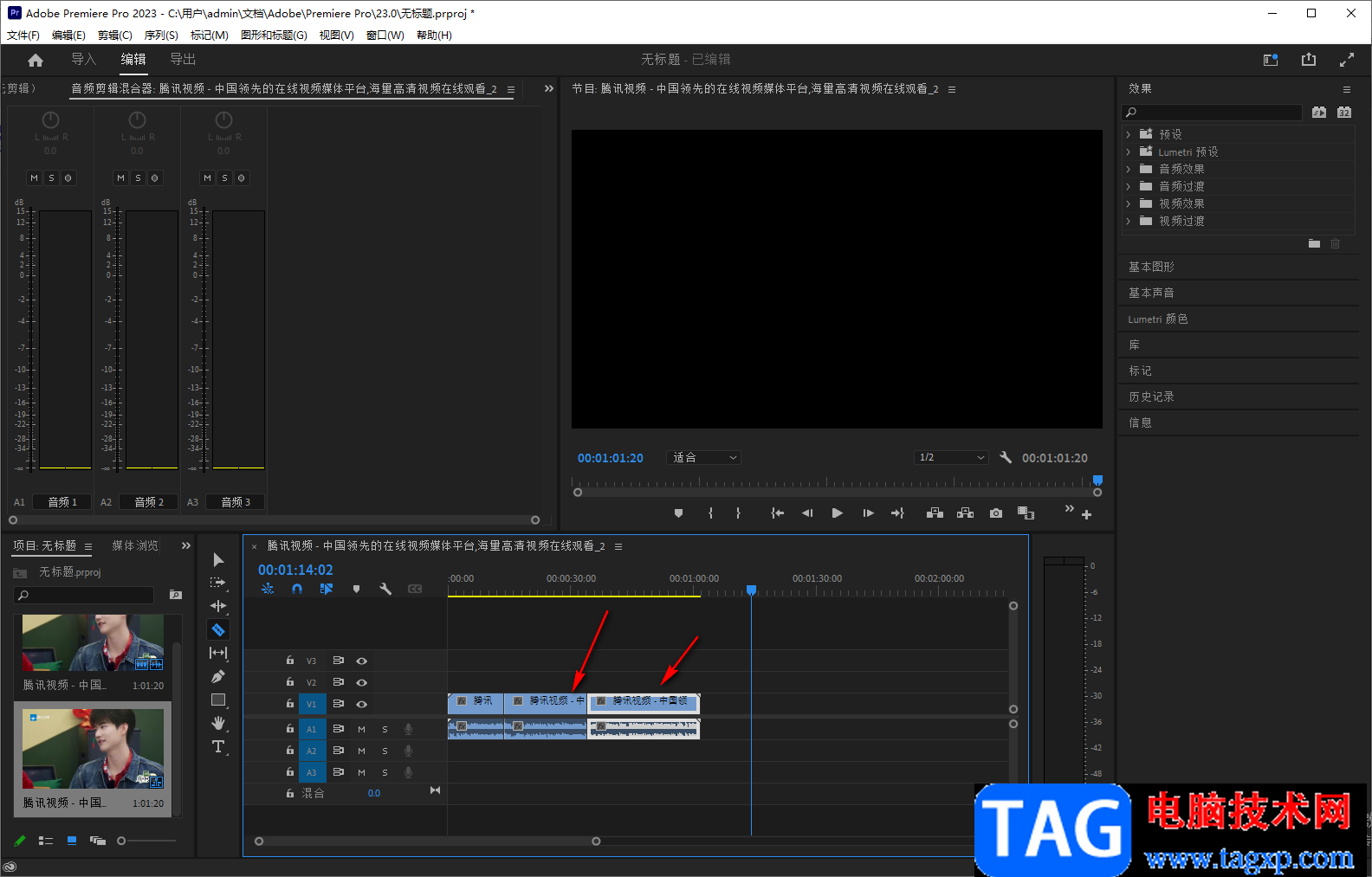
Task: Toggle timeline snap magnet
Action: (x=297, y=589)
